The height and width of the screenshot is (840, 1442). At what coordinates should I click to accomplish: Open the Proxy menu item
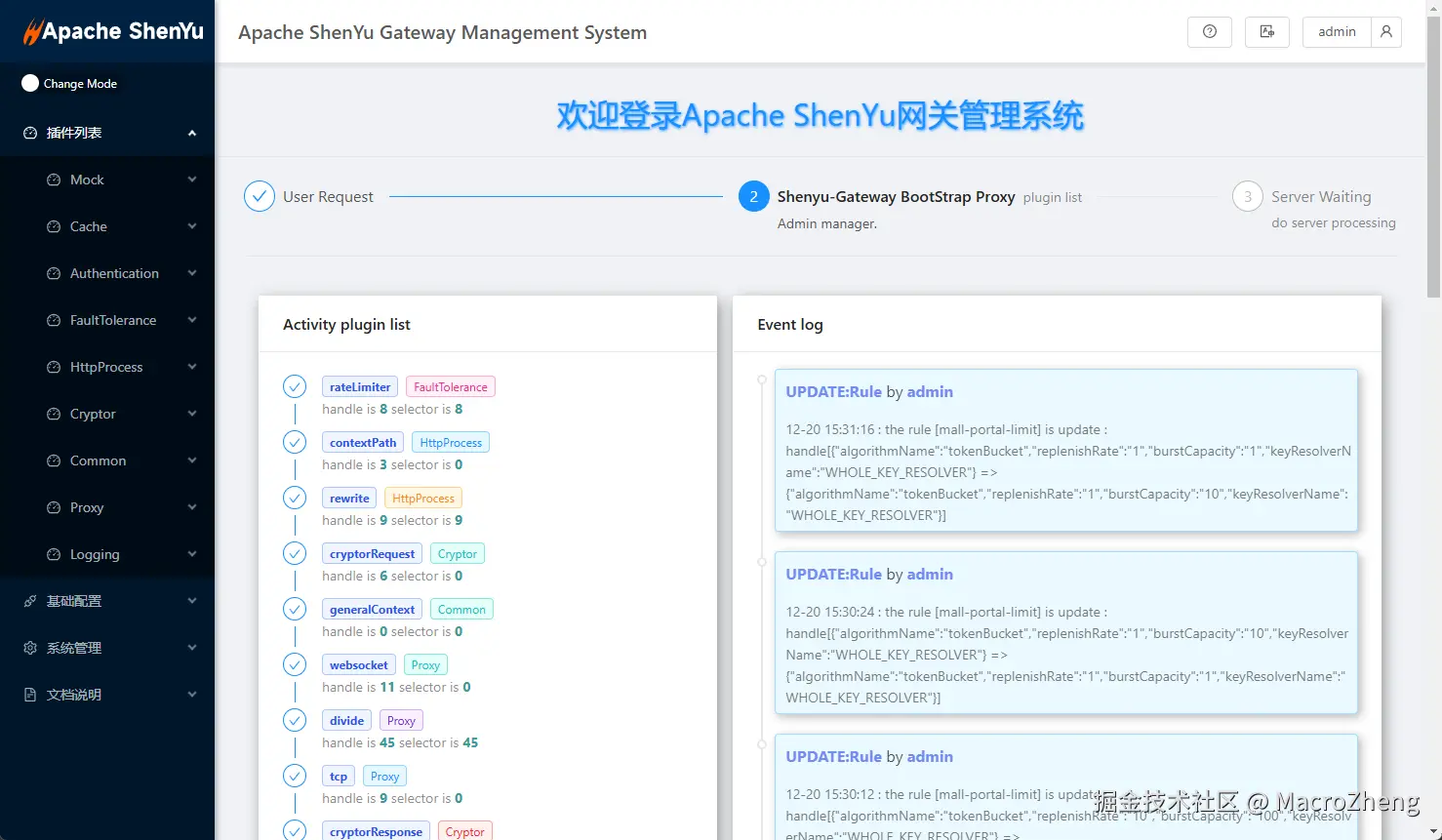107,507
